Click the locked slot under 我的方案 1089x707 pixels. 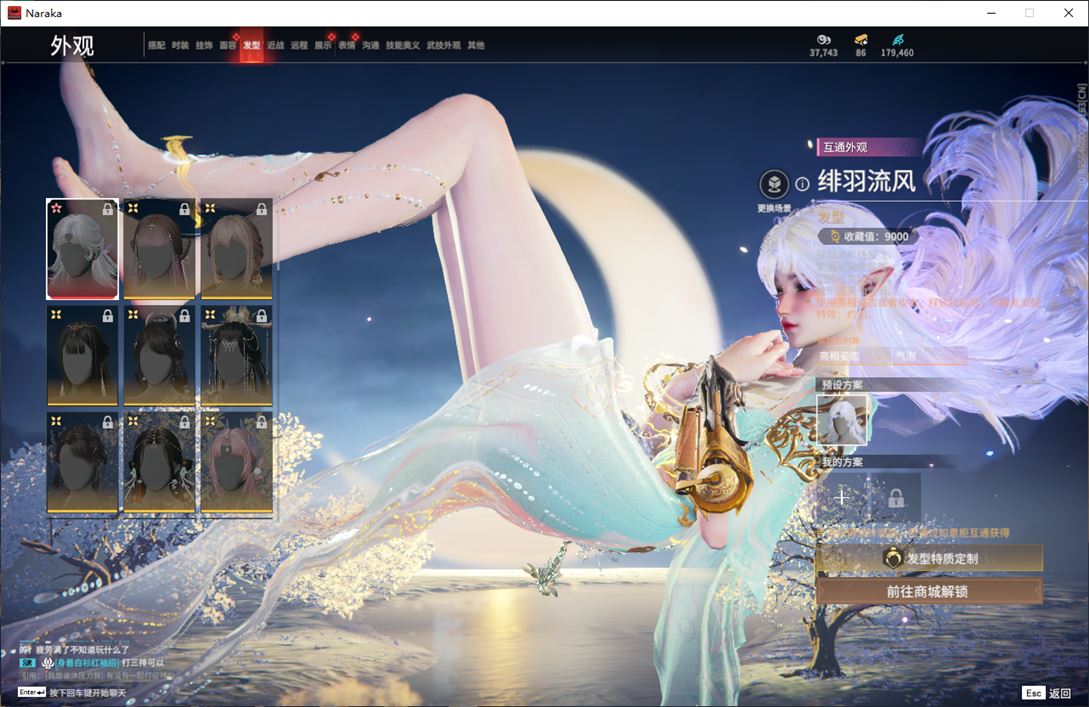[896, 497]
